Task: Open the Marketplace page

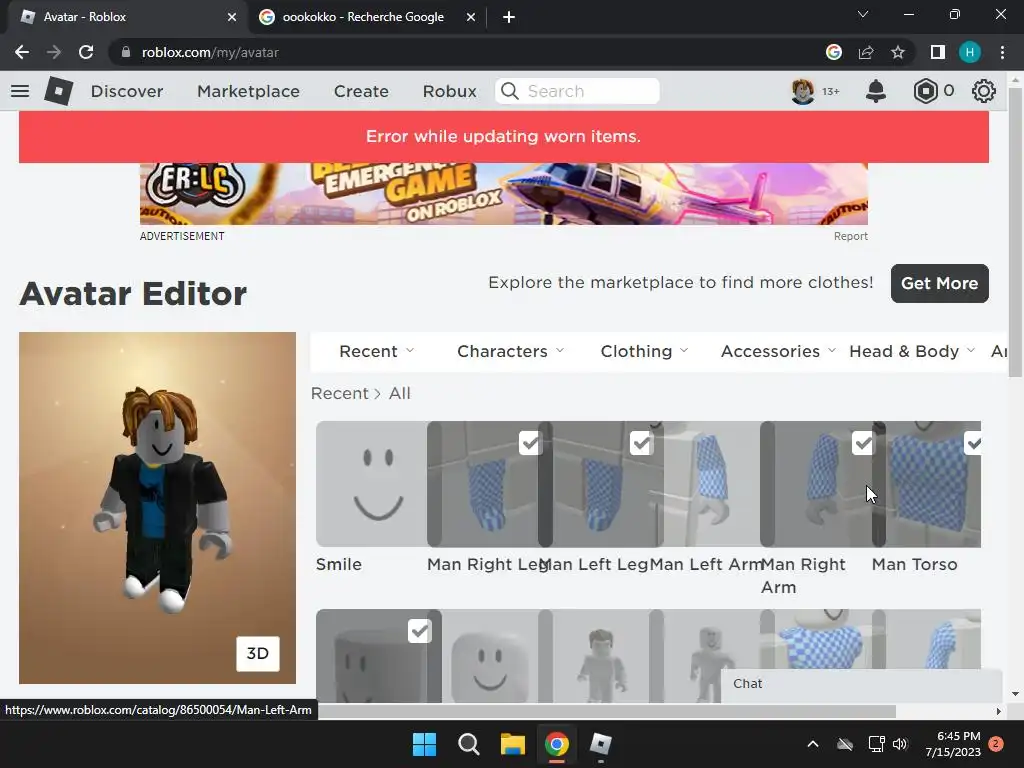Action: (x=248, y=91)
